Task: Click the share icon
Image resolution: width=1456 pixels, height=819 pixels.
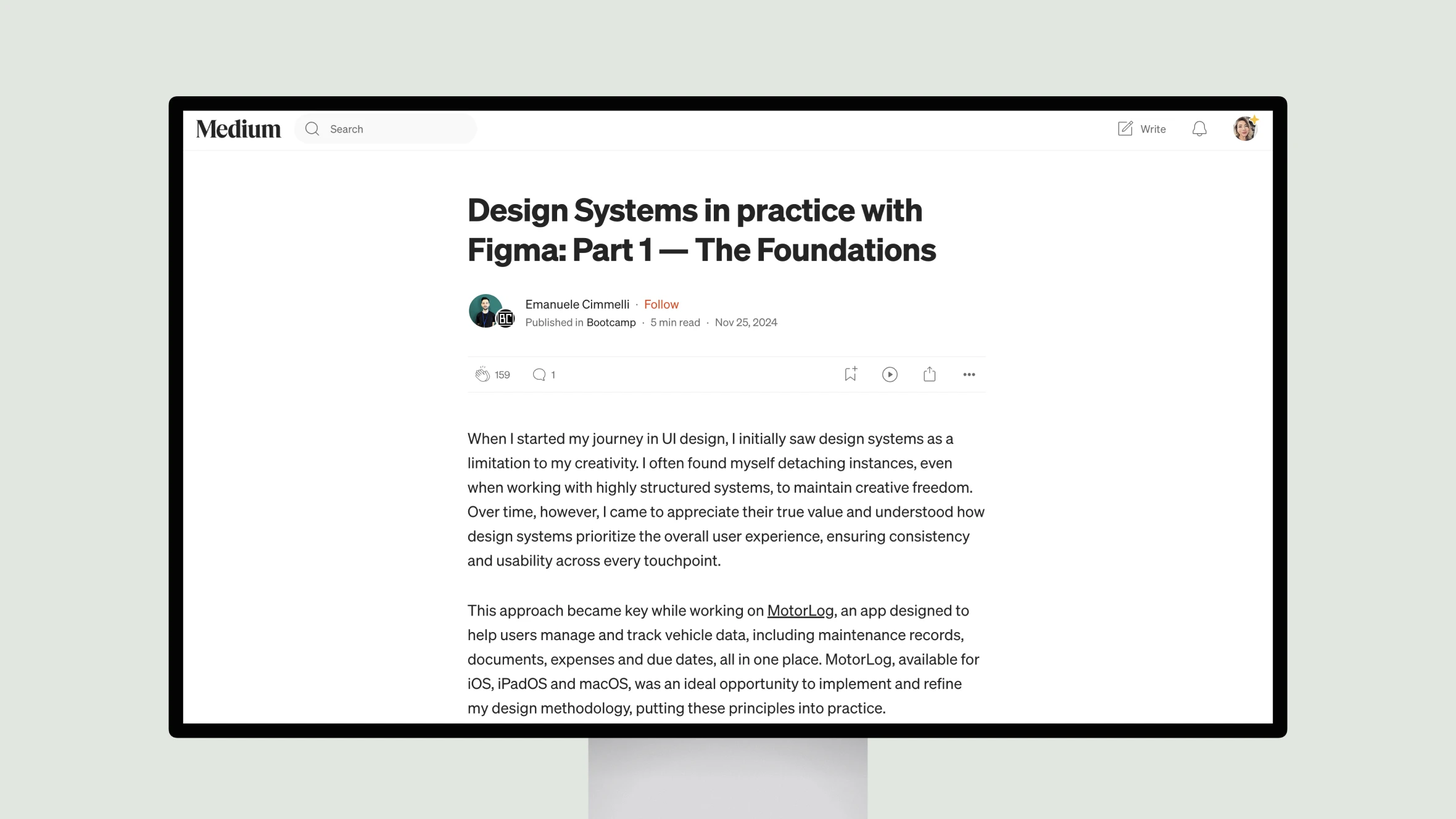Action: 929,374
